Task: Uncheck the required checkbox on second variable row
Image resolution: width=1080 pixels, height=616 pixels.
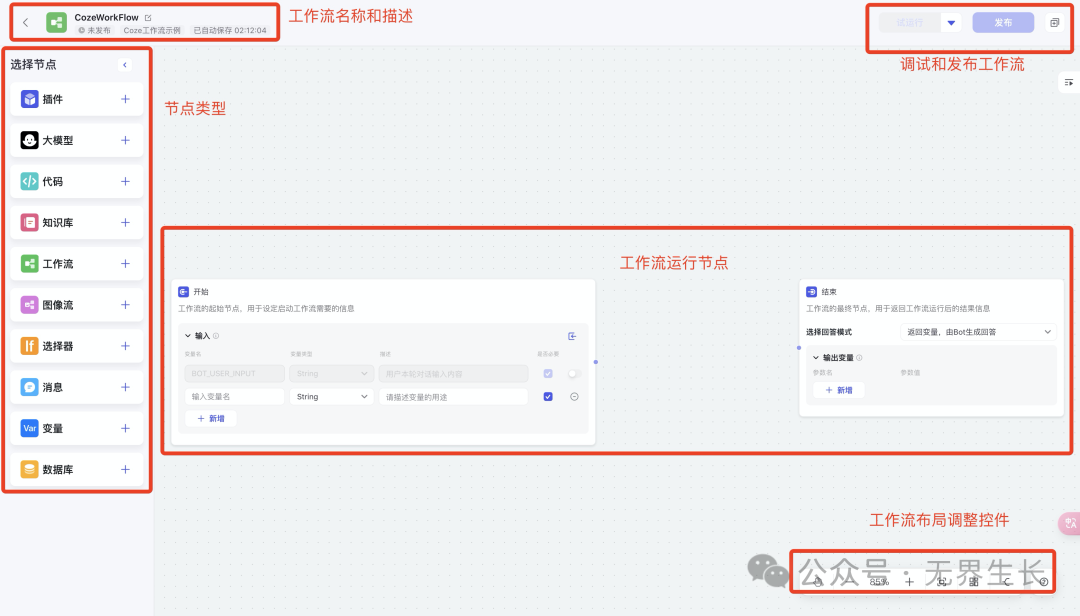Action: (548, 397)
